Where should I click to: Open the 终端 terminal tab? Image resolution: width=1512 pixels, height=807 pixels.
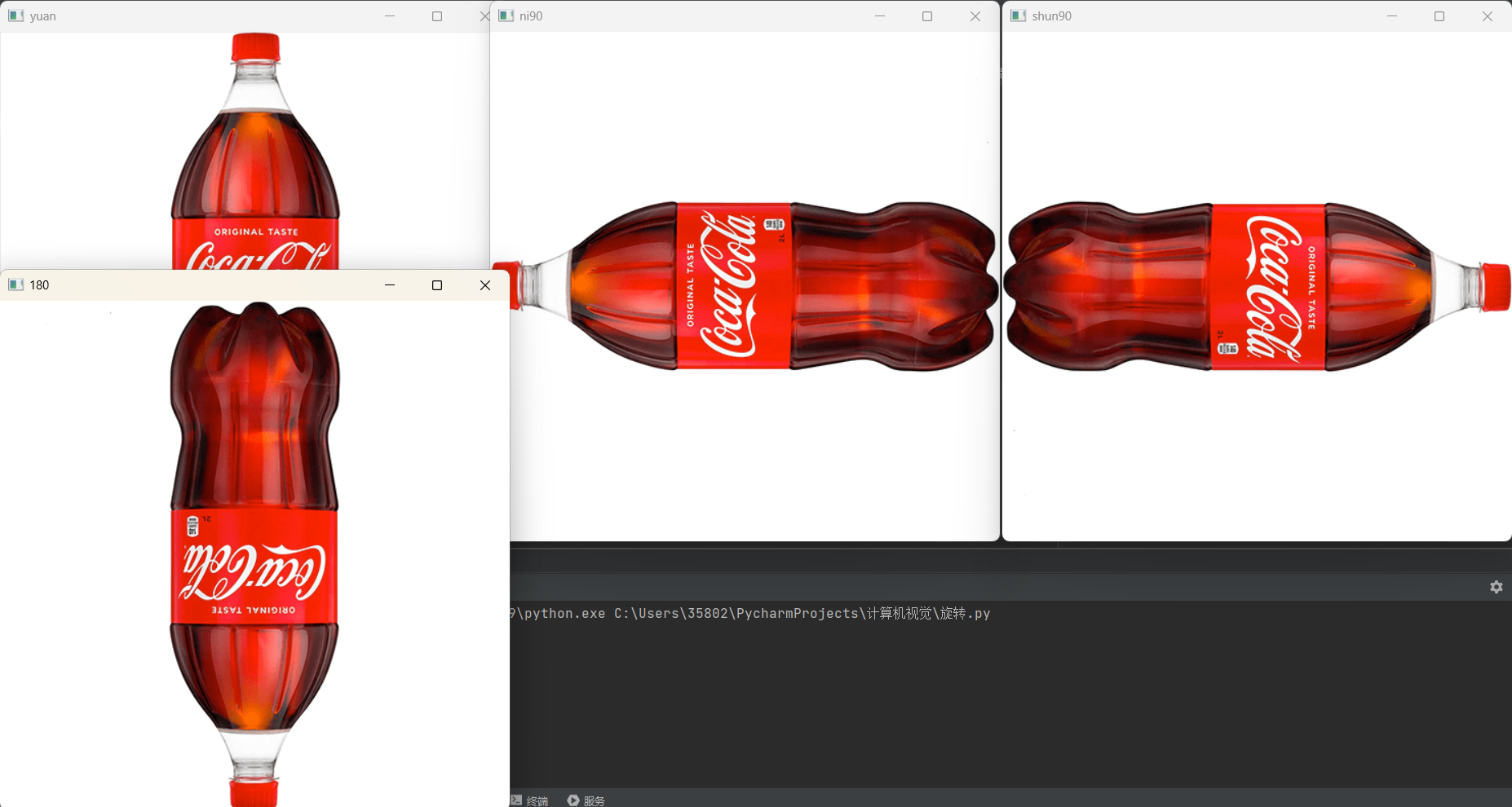tap(529, 800)
